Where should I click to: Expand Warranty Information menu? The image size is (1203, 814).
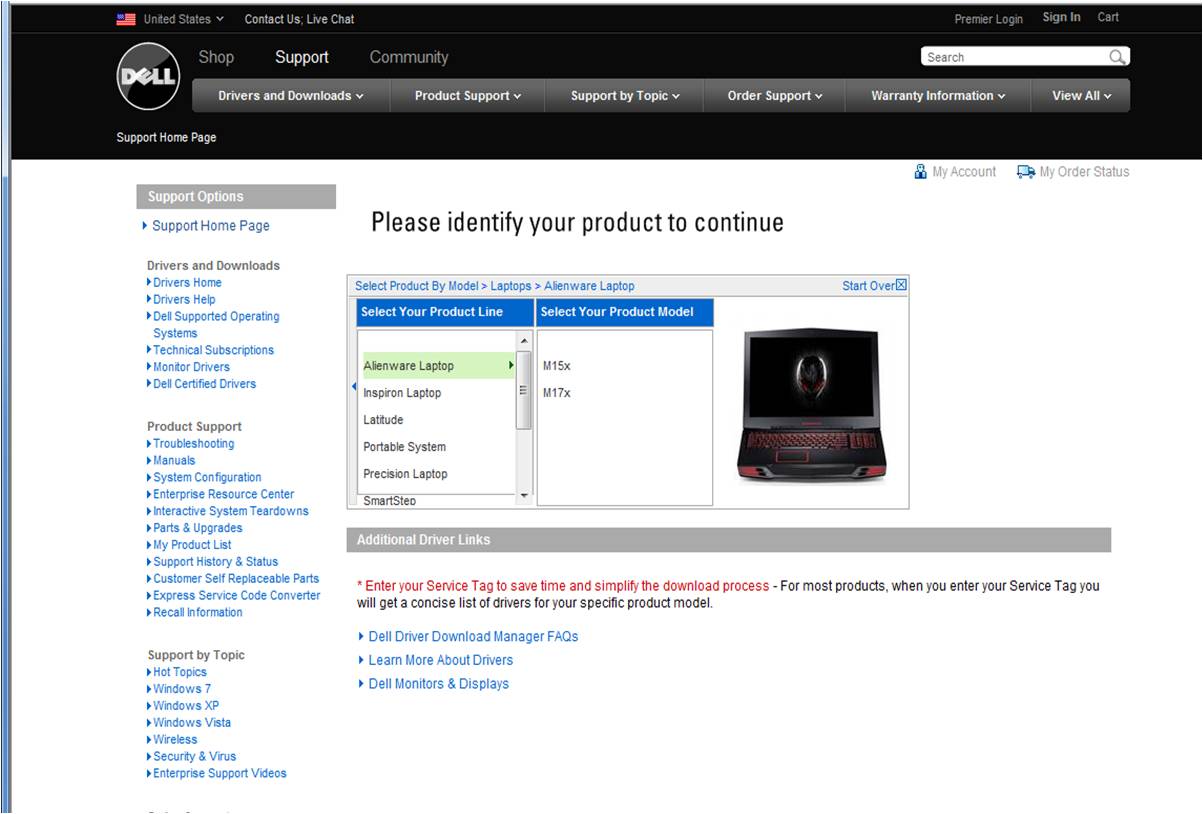coord(938,96)
